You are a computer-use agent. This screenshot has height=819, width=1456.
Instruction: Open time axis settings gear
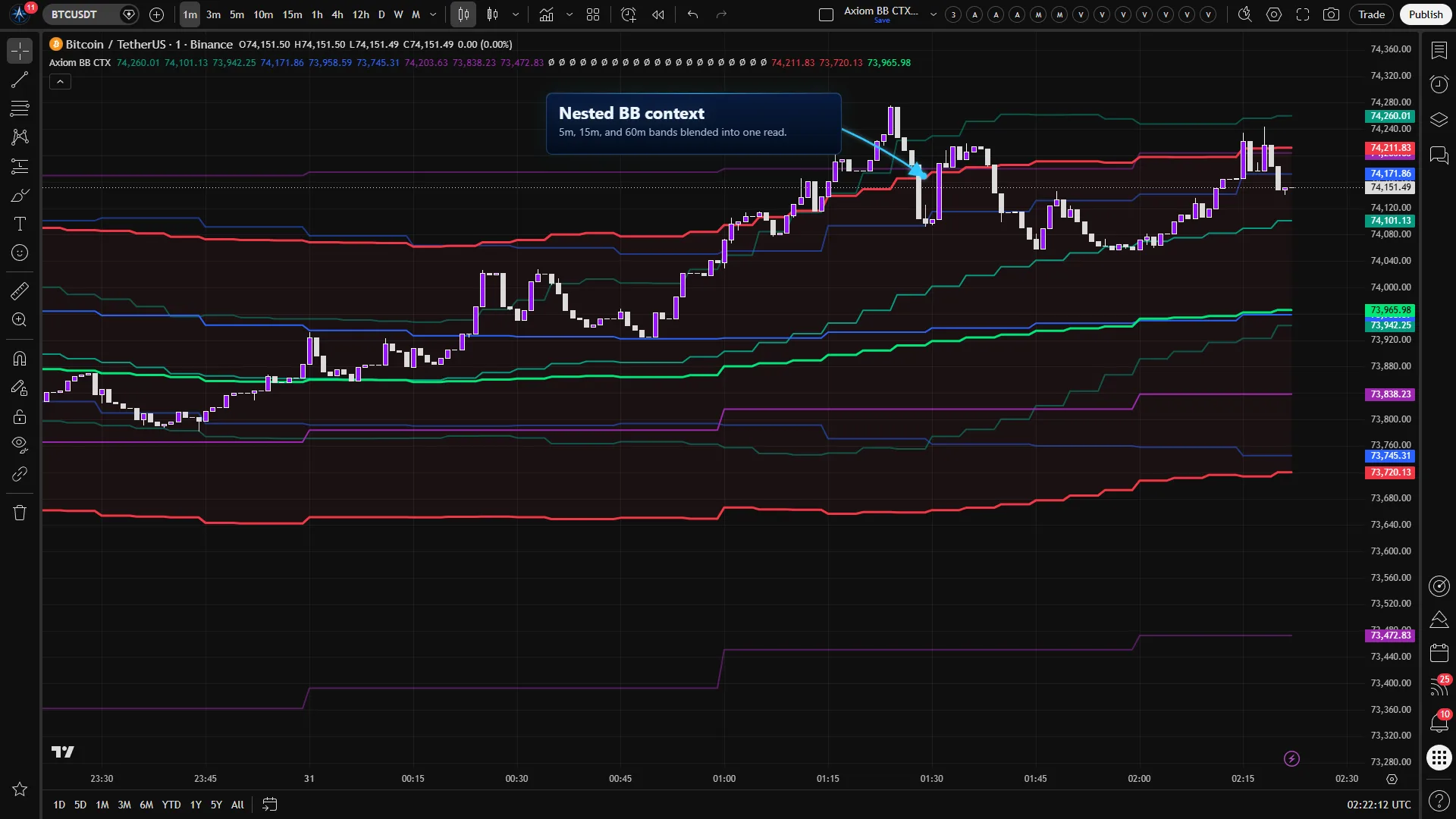1392,779
